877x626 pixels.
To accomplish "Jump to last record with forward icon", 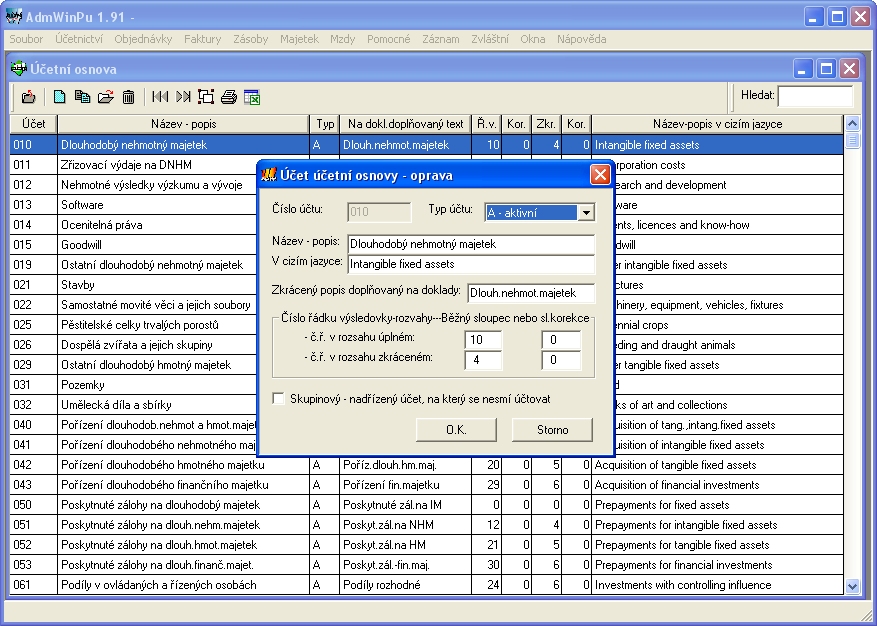I will [183, 97].
